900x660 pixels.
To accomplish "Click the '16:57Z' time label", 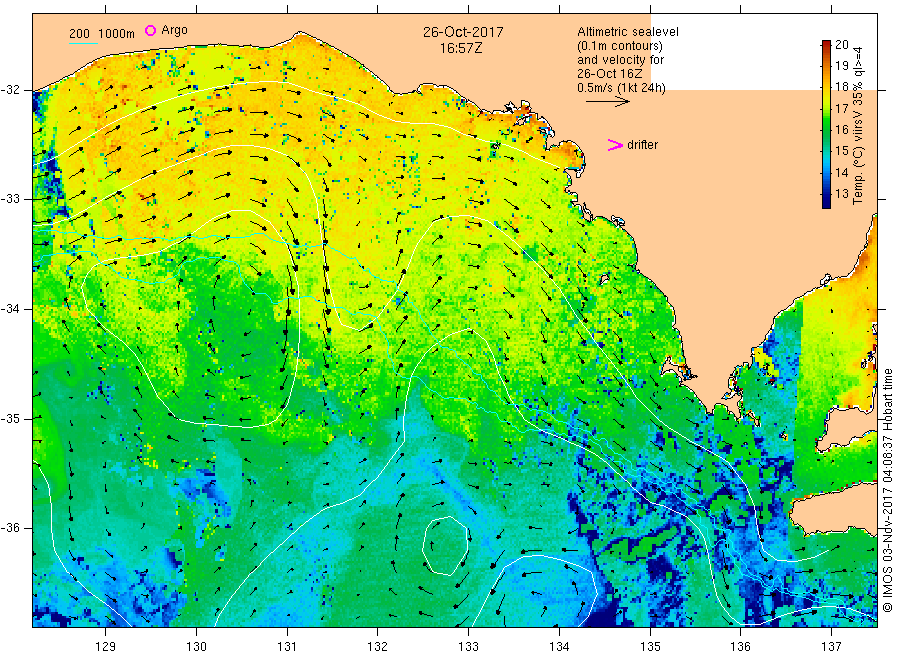I will point(461,48).
